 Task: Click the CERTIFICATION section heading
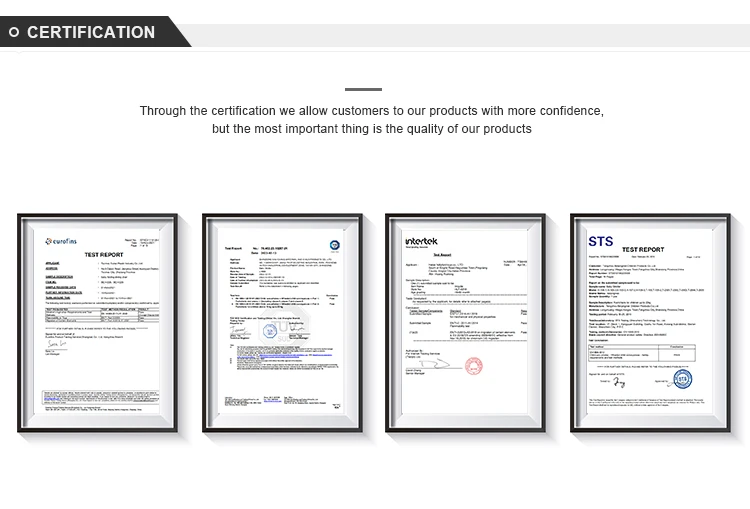pos(91,32)
